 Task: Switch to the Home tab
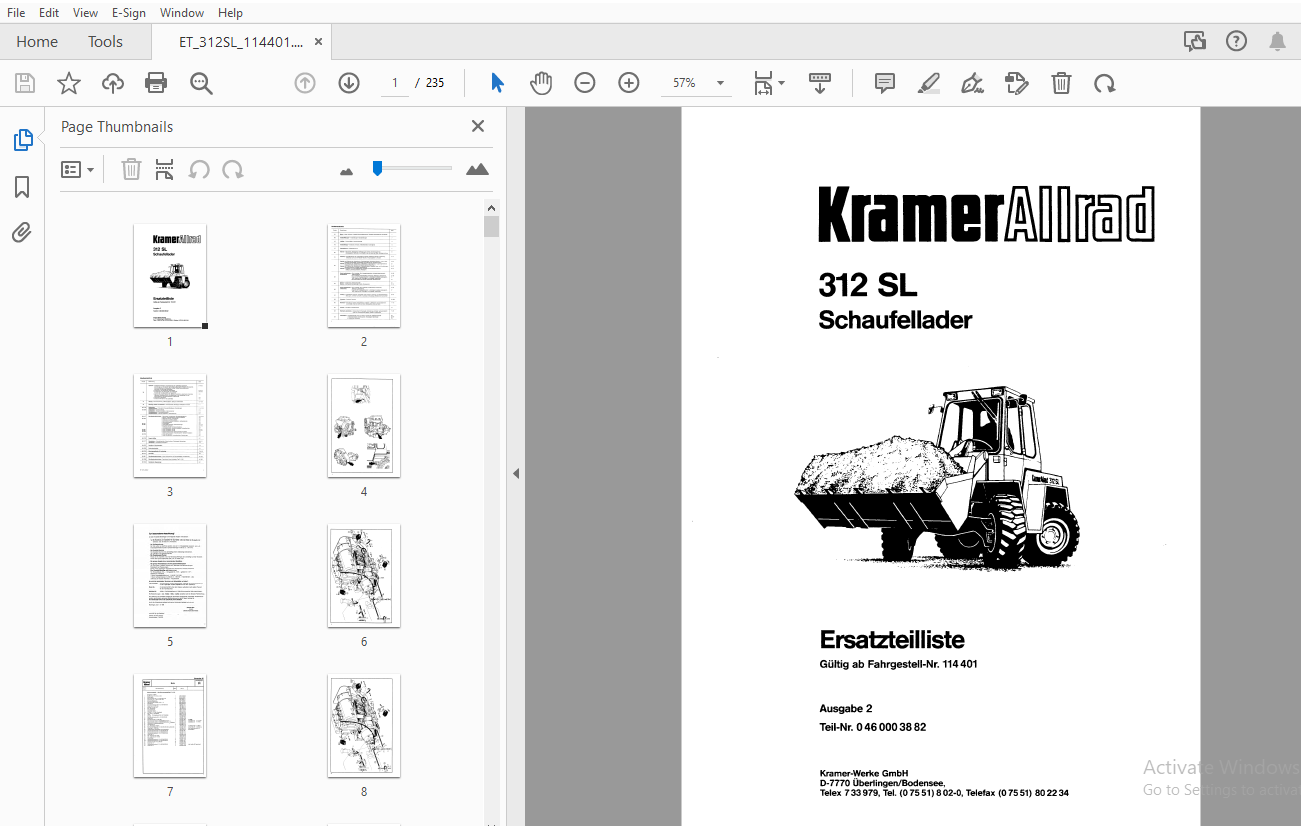pos(37,41)
